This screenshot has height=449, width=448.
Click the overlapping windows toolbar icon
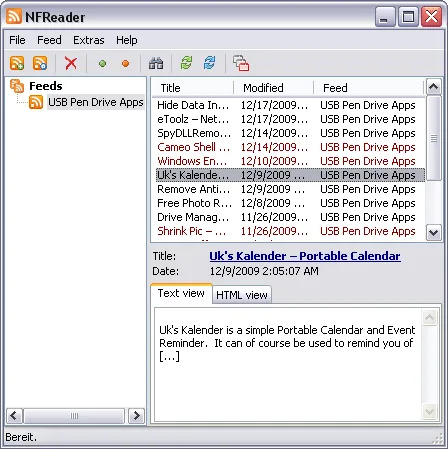pyautogui.click(x=241, y=63)
